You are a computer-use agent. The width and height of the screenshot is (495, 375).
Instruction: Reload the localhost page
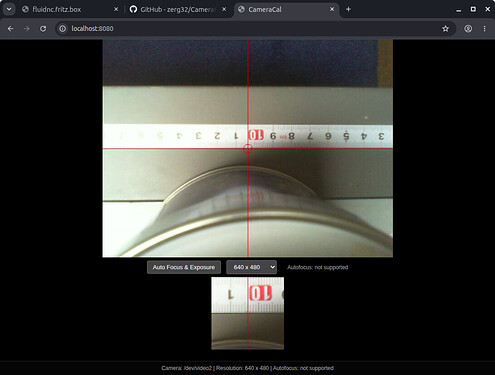43,29
